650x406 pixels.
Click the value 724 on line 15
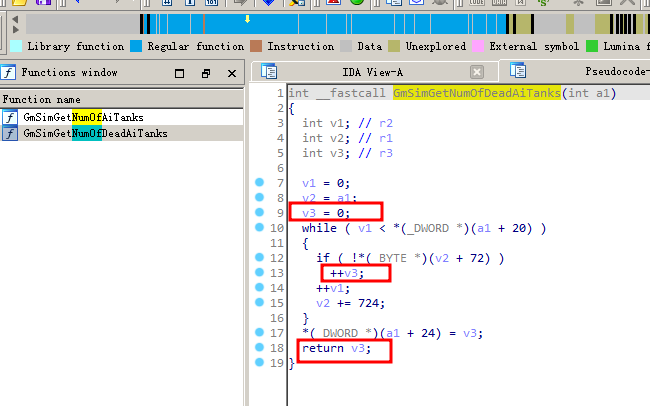(x=369, y=303)
